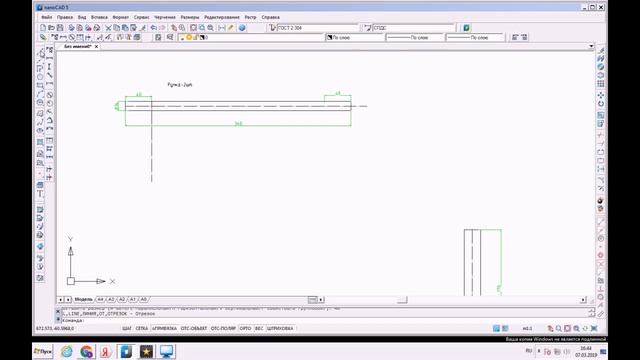Image resolution: width=640 pixels, height=360 pixels.
Task: Open the СПДС dimension style dropdown
Action: click(413, 28)
